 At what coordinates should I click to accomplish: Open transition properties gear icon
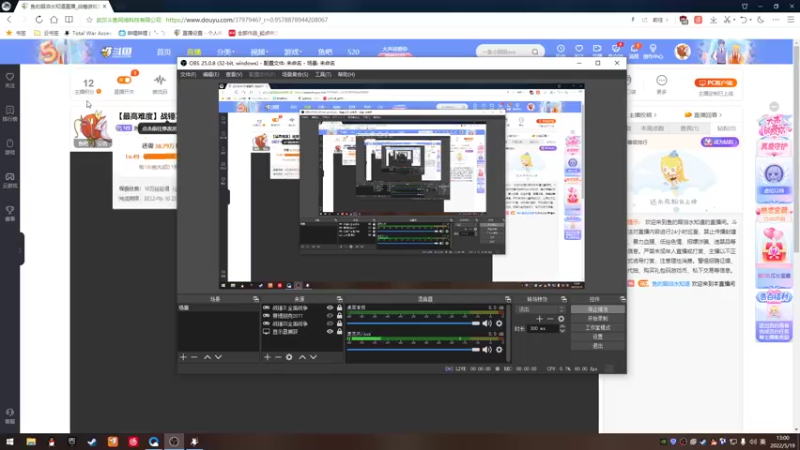(561, 319)
